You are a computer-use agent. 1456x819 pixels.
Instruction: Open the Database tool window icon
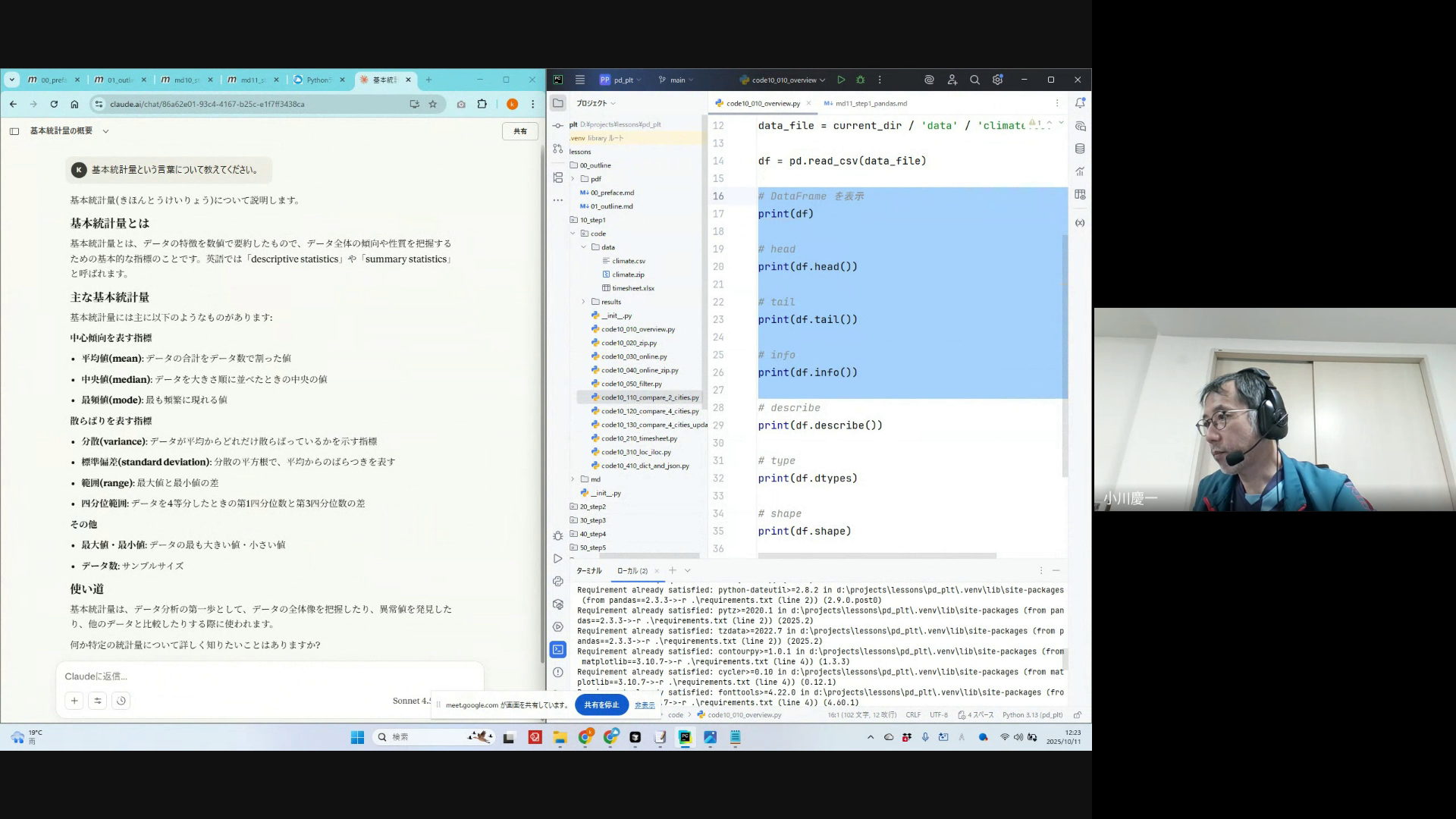click(x=1080, y=149)
